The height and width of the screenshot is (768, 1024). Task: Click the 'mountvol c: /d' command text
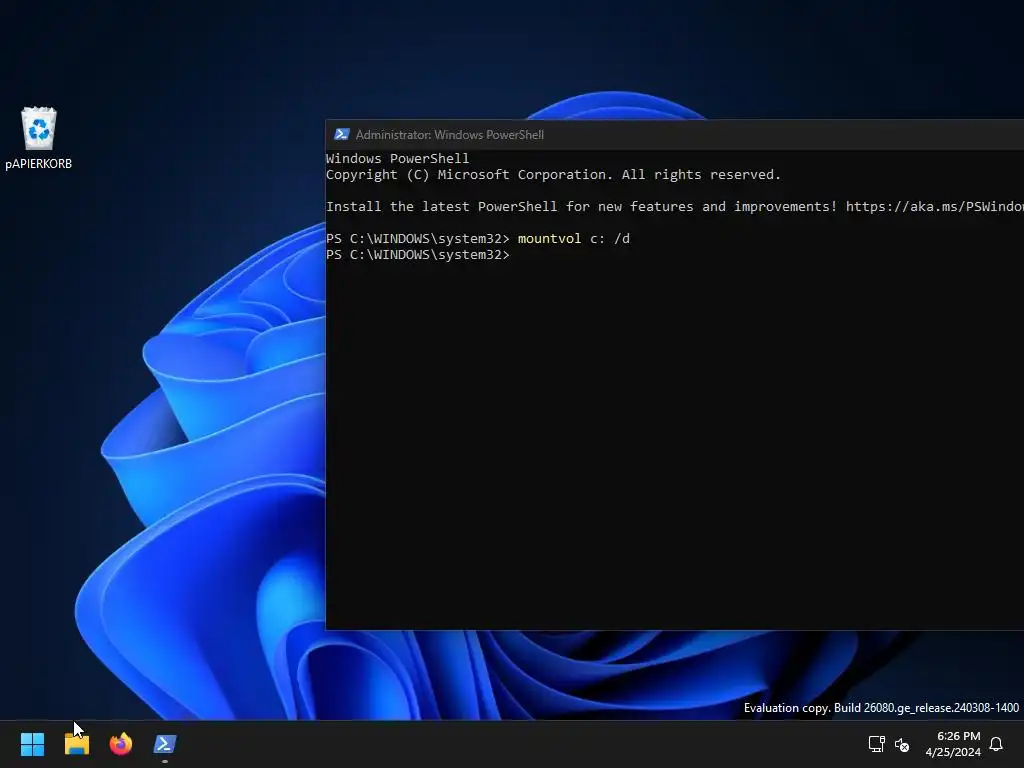tap(573, 238)
